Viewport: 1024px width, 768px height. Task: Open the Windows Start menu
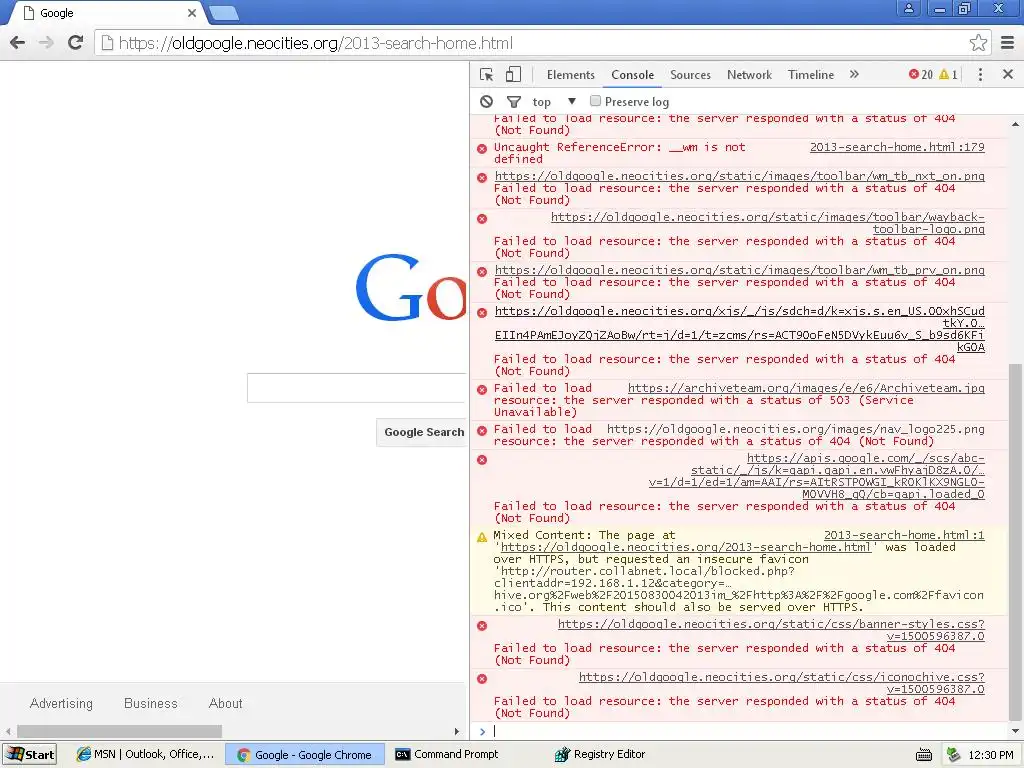coord(30,754)
